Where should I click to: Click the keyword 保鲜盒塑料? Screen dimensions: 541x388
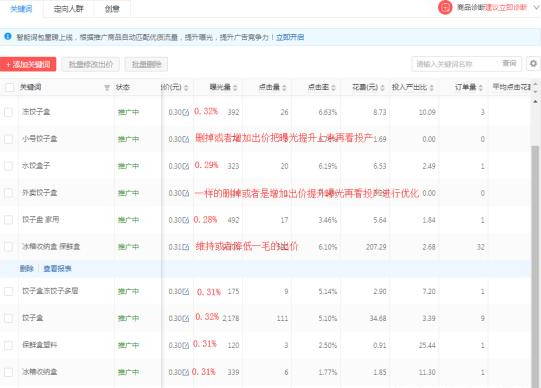[39, 345]
